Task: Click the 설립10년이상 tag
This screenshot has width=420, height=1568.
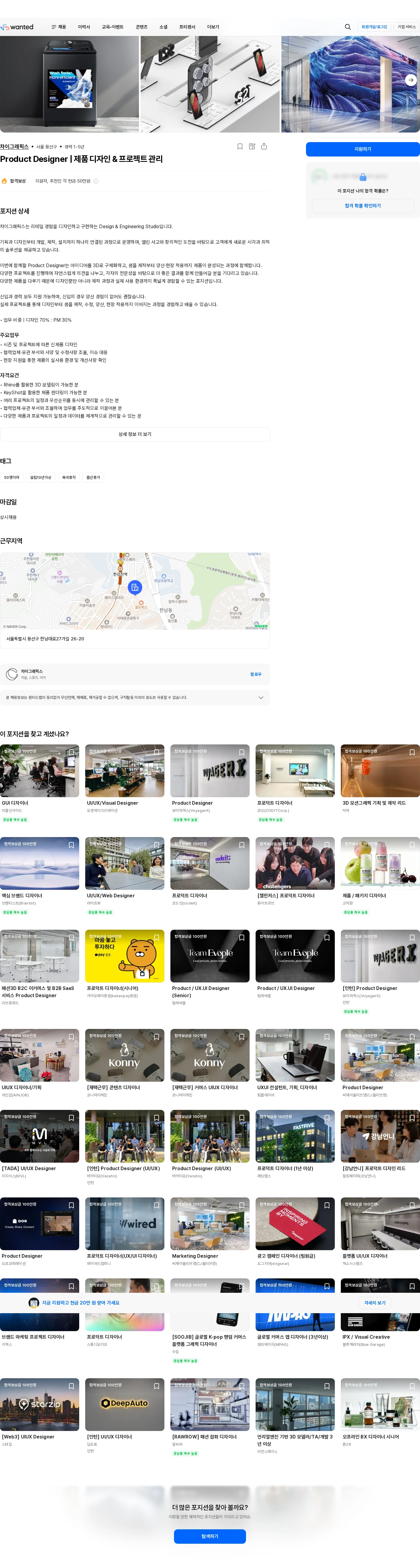Action: tap(41, 477)
